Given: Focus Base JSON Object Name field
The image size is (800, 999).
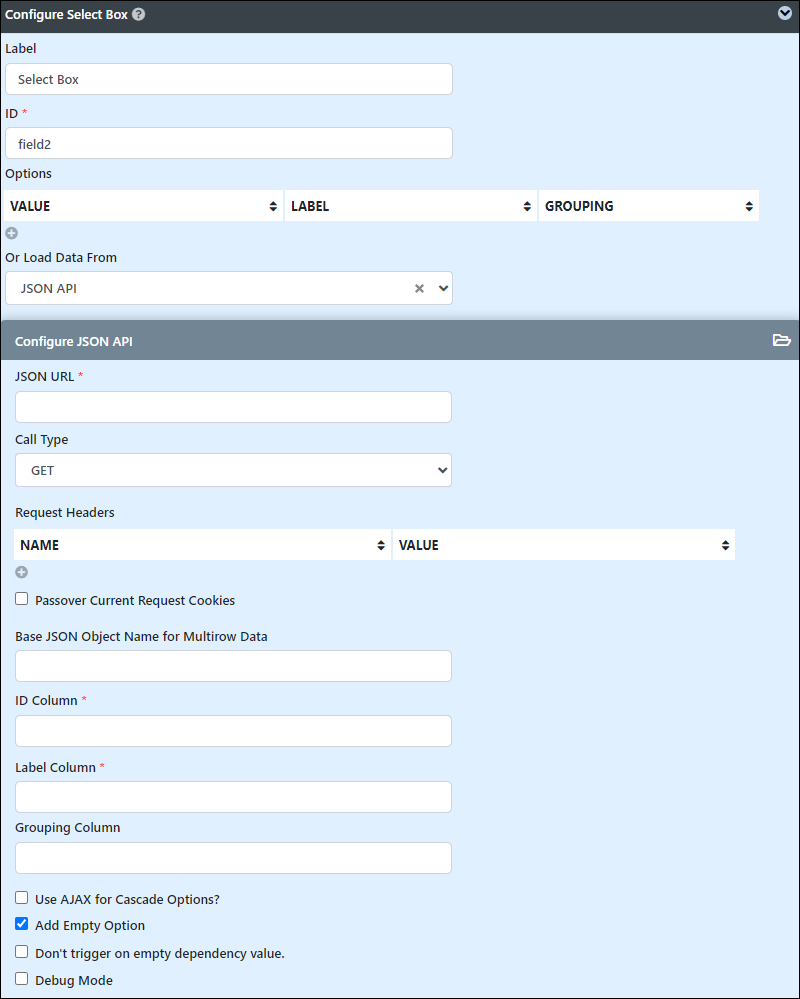Looking at the screenshot, I should click(233, 666).
